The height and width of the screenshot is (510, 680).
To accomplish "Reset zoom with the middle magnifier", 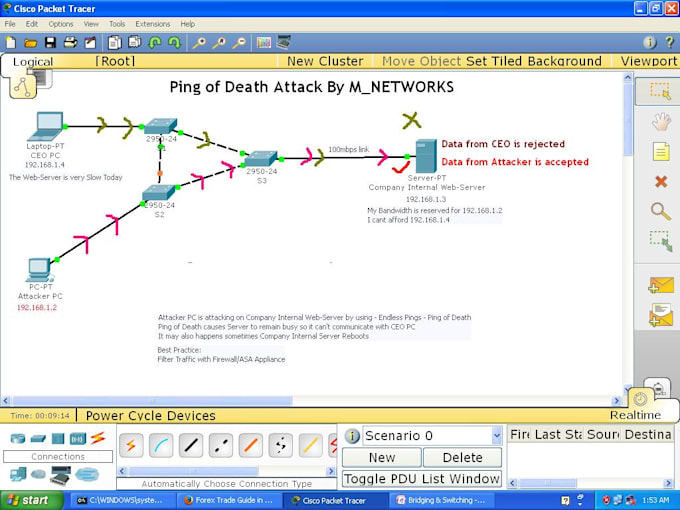I will click(219, 42).
